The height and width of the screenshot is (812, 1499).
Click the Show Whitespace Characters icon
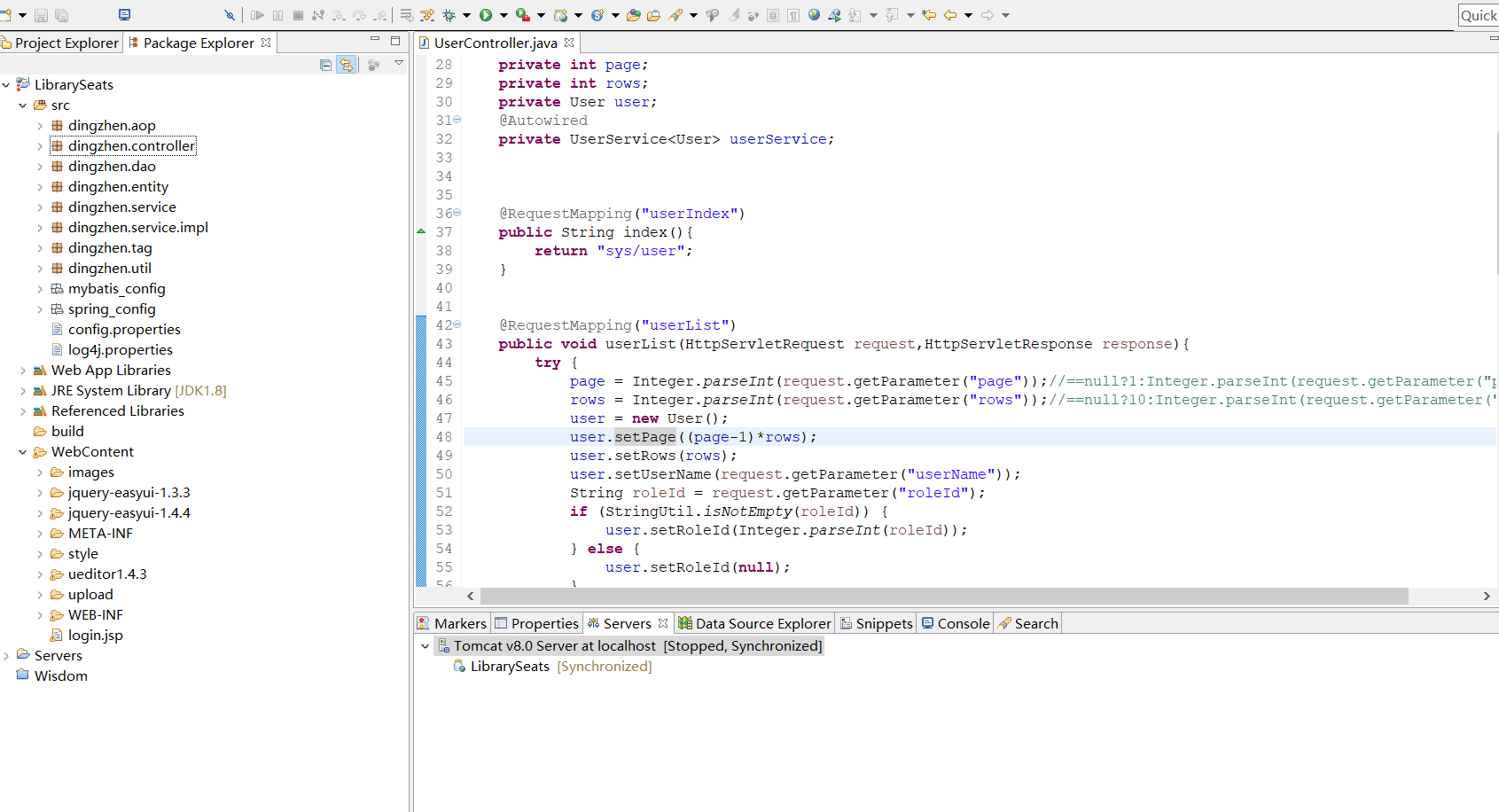click(x=793, y=15)
